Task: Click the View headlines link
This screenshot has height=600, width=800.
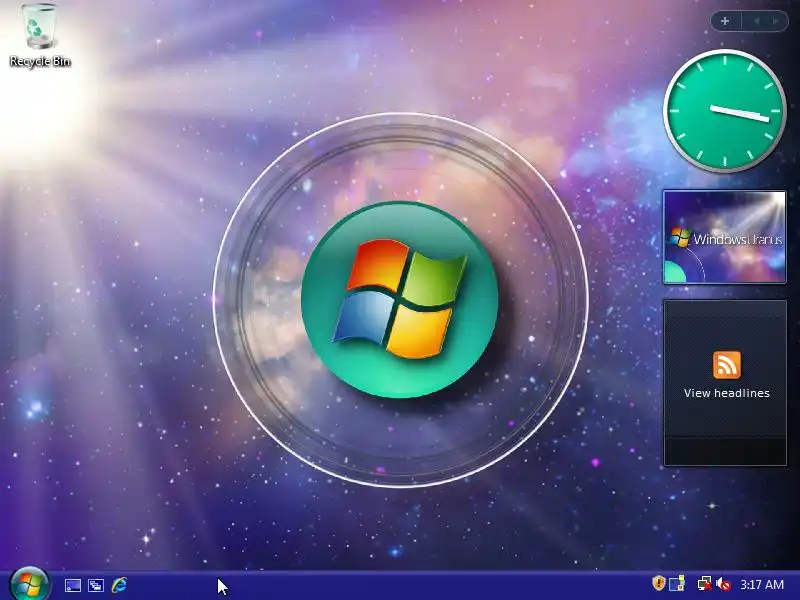Action: (727, 393)
